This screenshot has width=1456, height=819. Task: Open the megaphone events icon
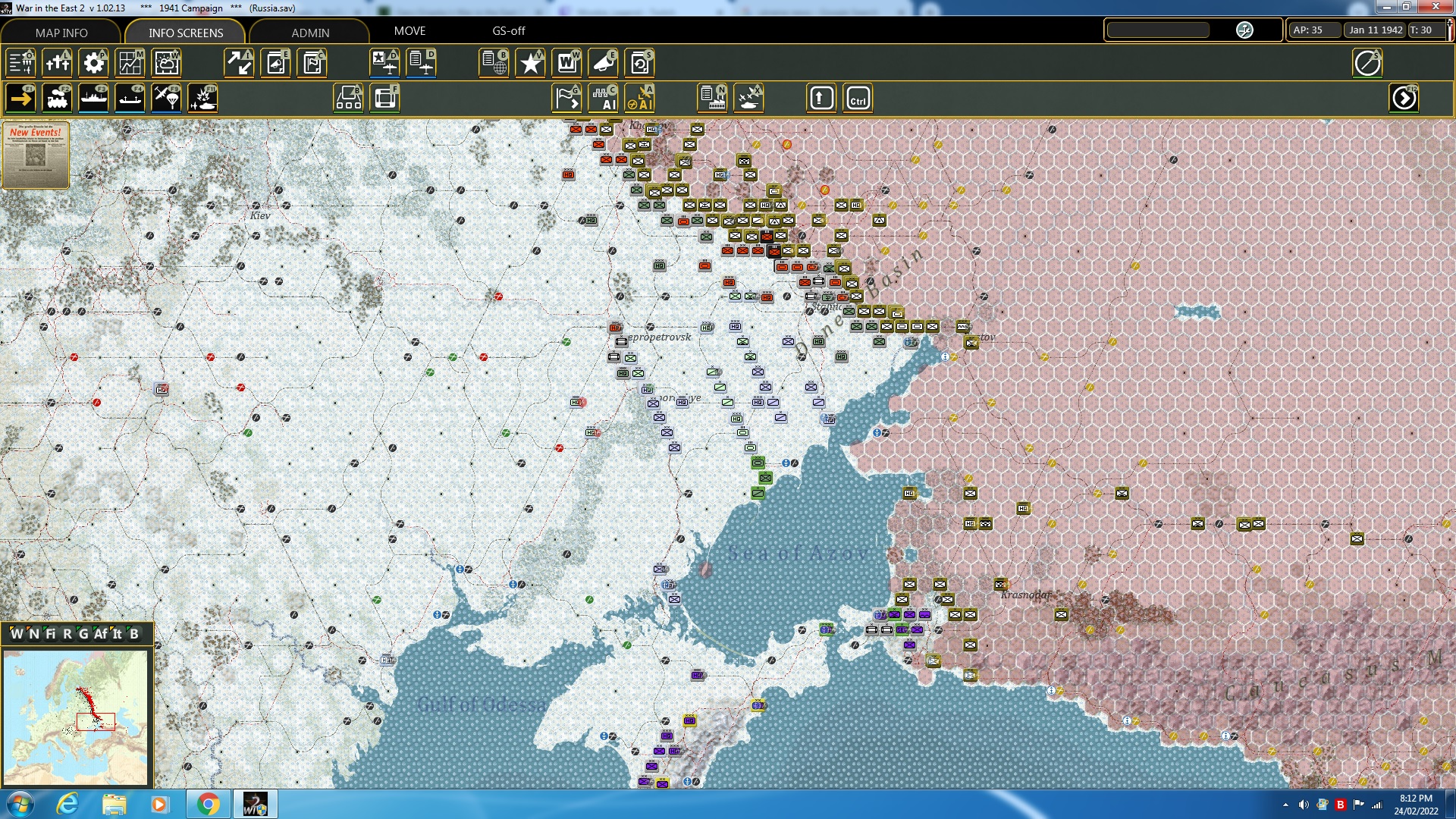point(603,63)
